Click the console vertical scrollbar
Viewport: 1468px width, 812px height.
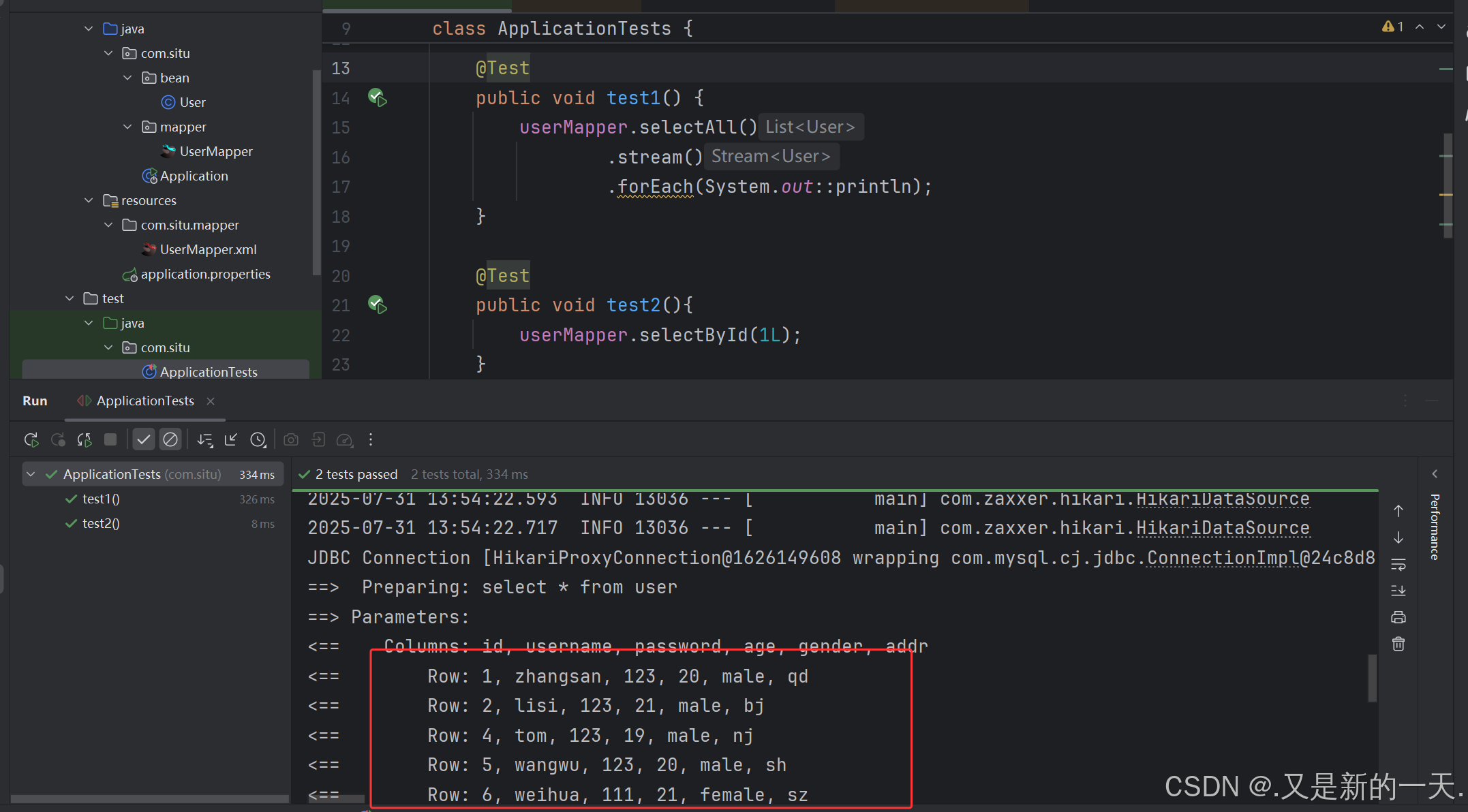1373,678
